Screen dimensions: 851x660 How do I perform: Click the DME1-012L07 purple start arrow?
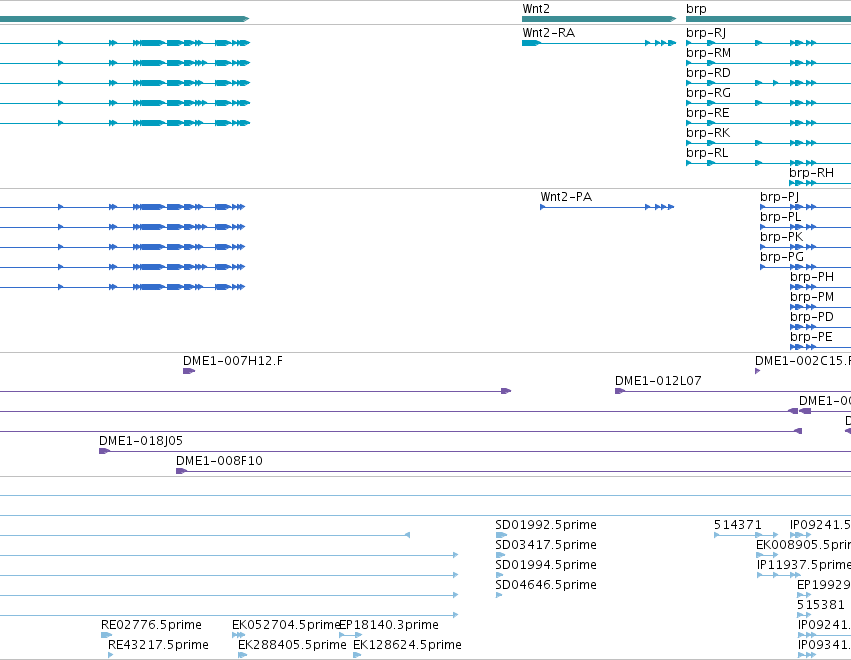(620, 391)
